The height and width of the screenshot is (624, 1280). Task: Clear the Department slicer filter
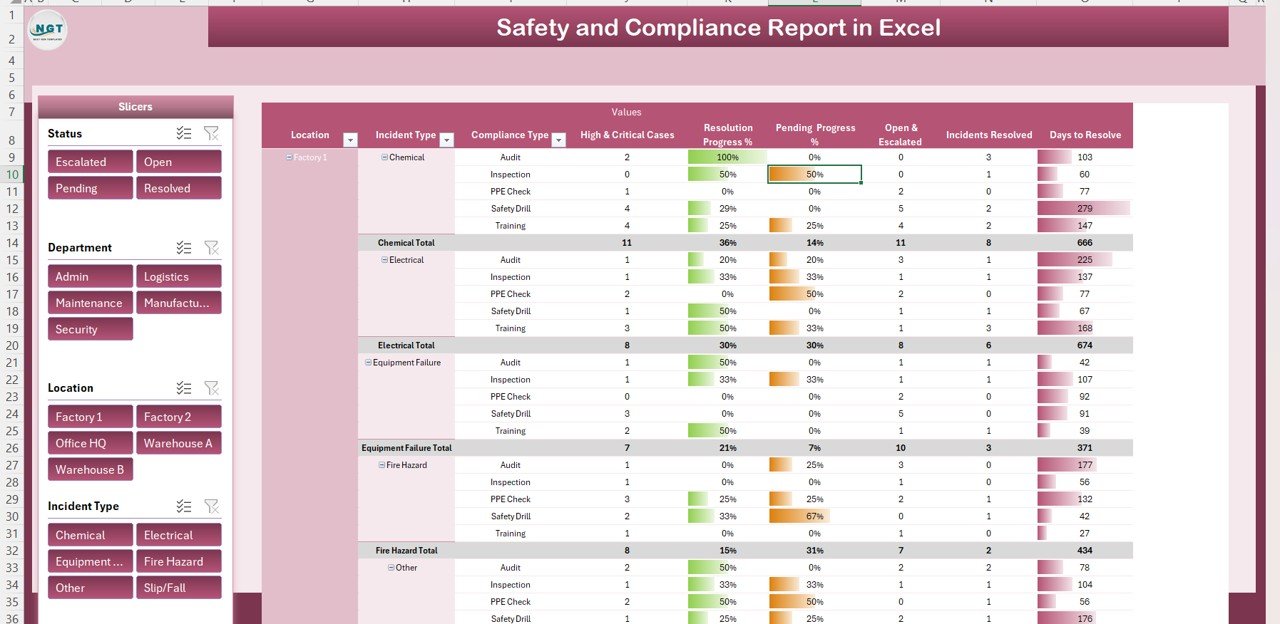point(211,247)
